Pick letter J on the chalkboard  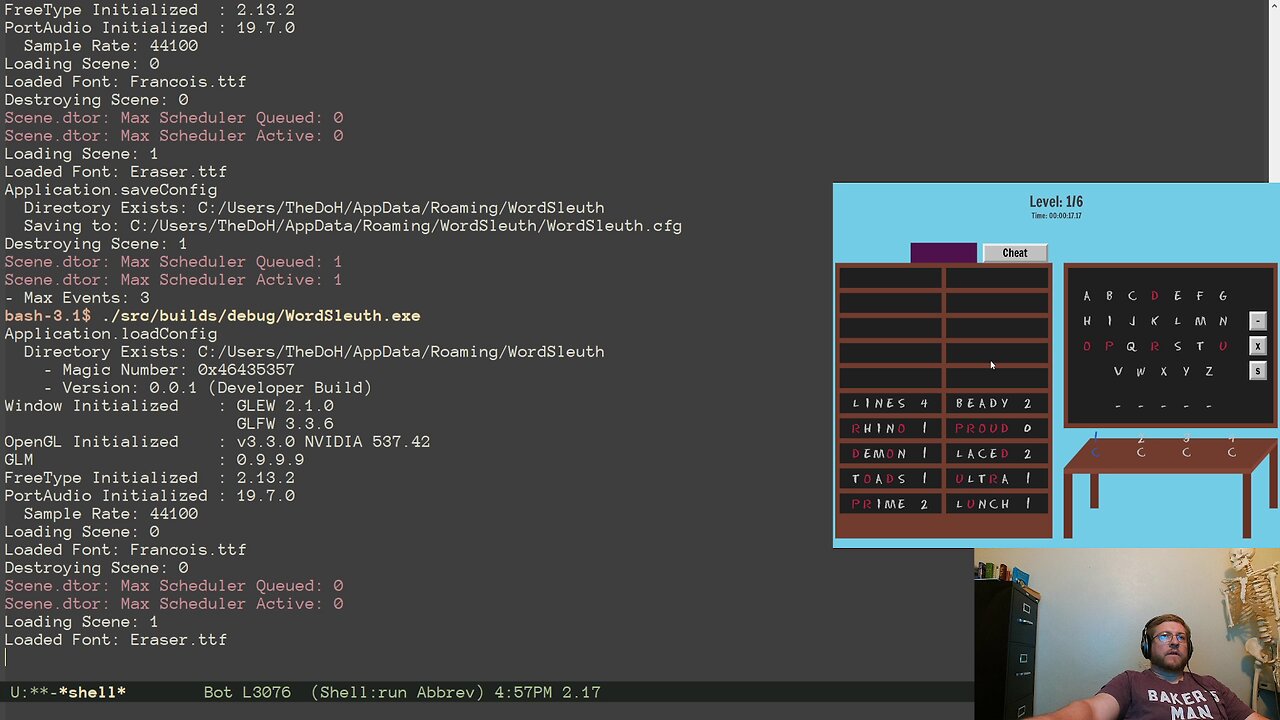1132,321
